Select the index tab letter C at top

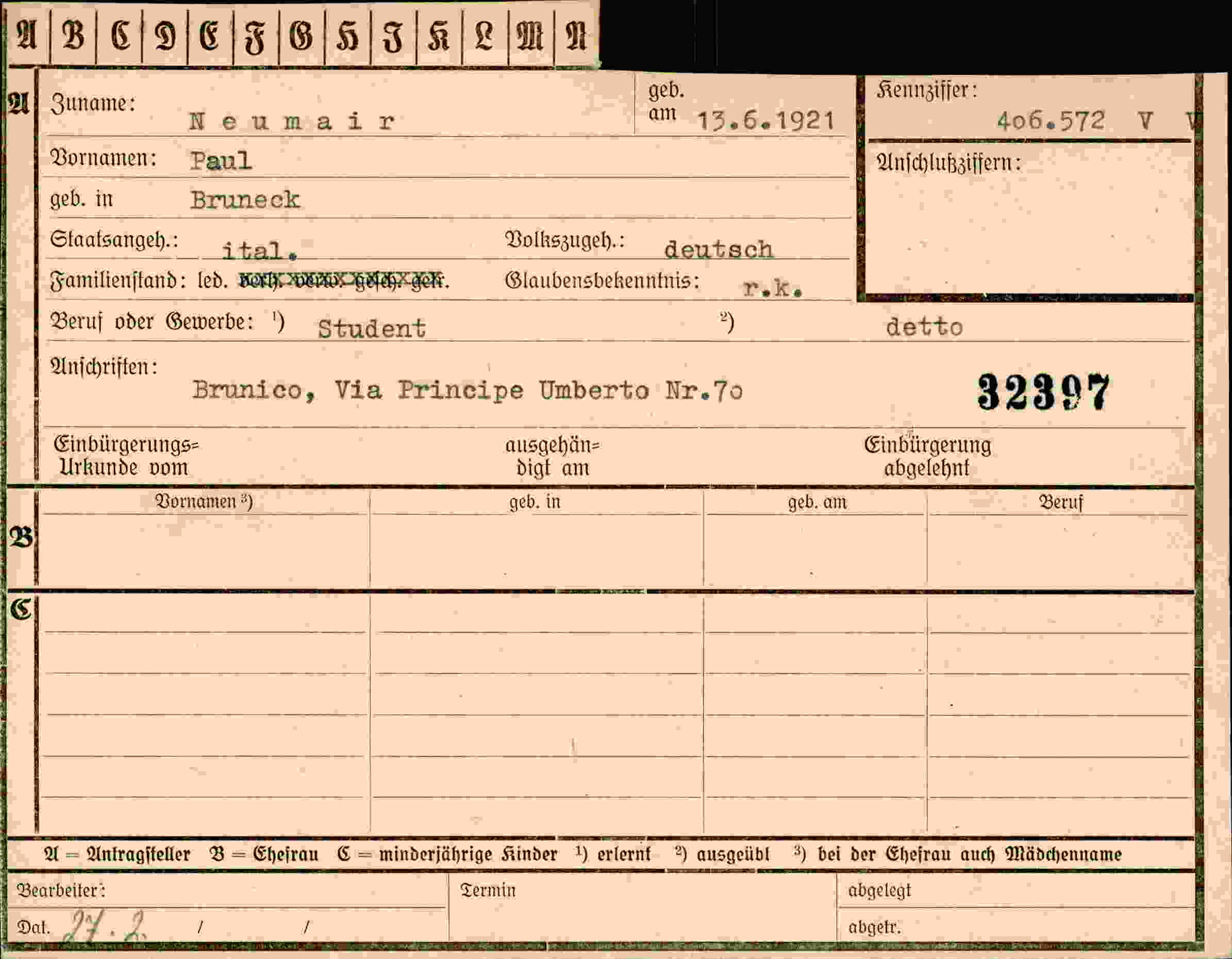[121, 35]
